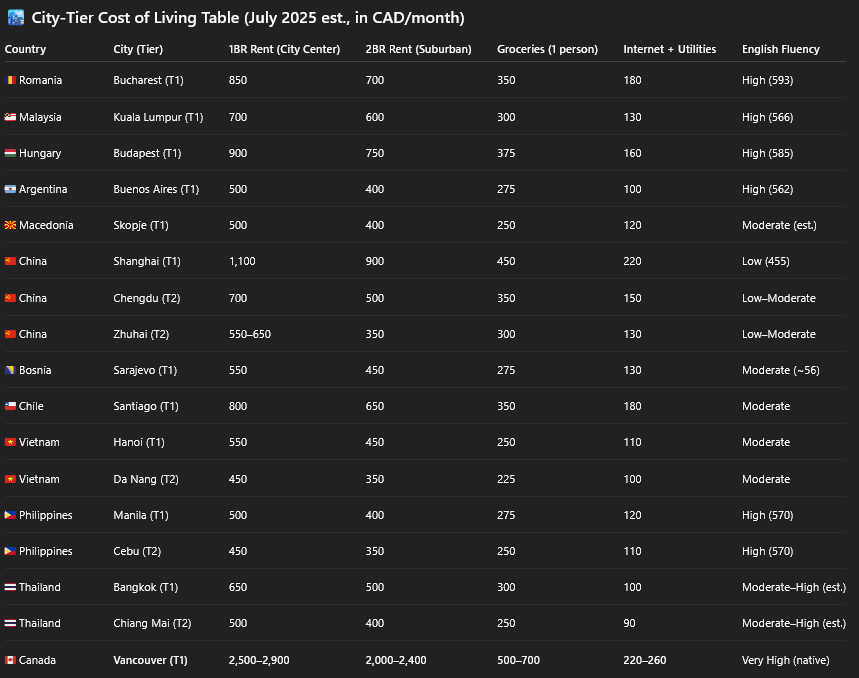Click the Macedonia flag icon
859x678 pixels.
click(10, 225)
